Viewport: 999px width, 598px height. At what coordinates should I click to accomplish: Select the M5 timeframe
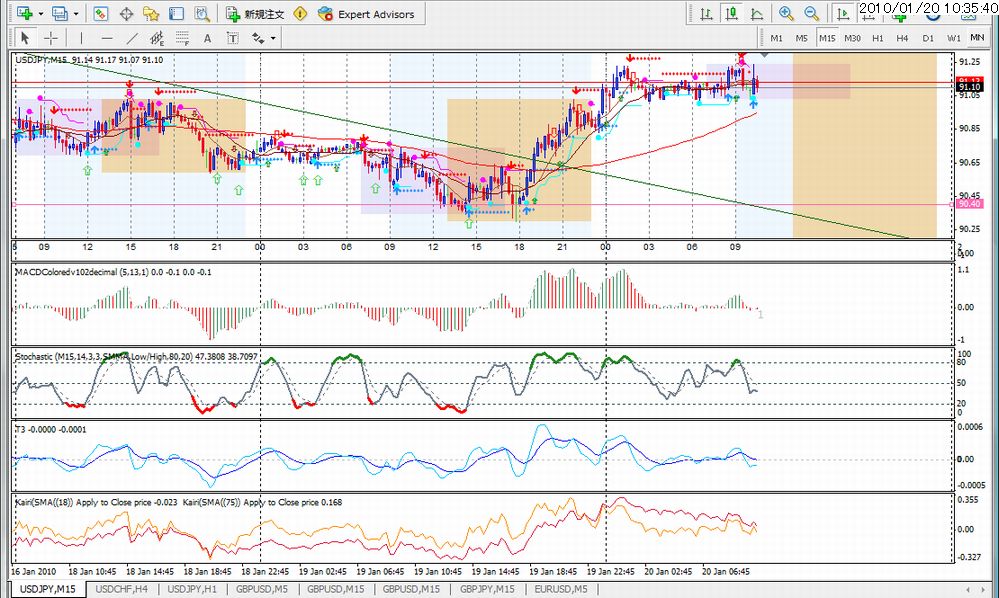click(801, 38)
